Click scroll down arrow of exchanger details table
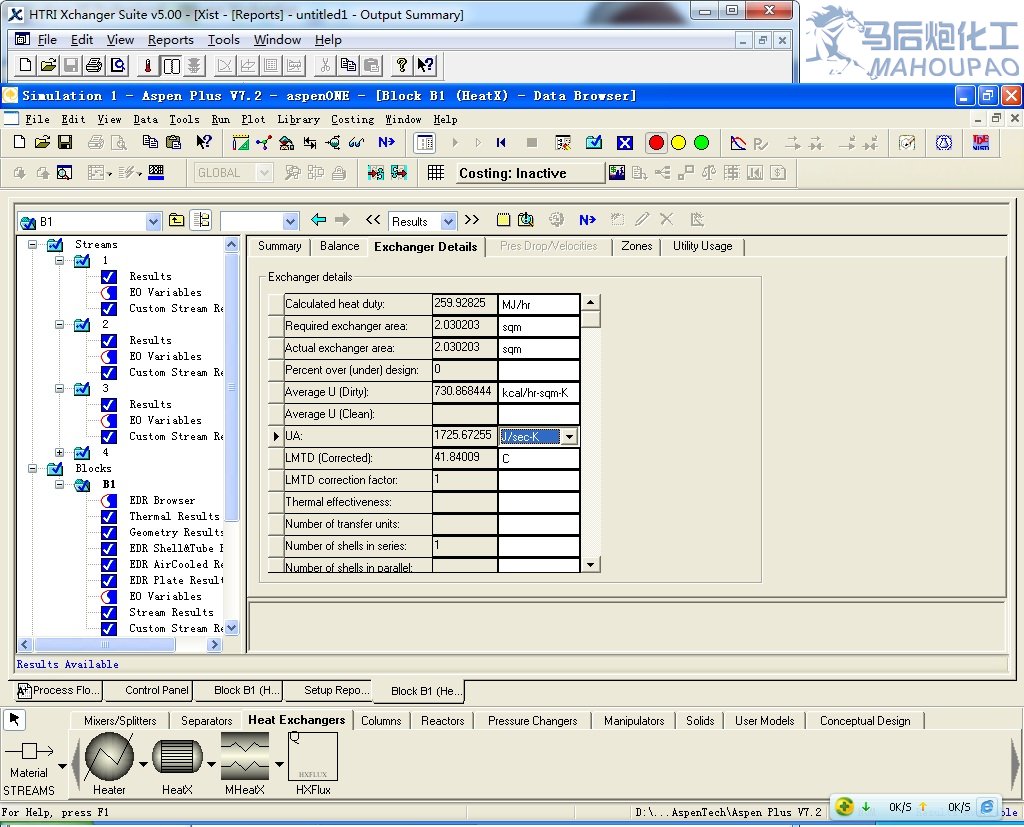The width and height of the screenshot is (1024, 827). click(x=590, y=564)
